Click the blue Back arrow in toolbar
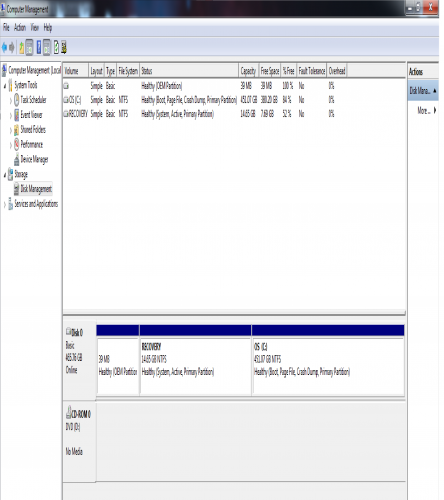This screenshot has width=444, height=500. 4,48
